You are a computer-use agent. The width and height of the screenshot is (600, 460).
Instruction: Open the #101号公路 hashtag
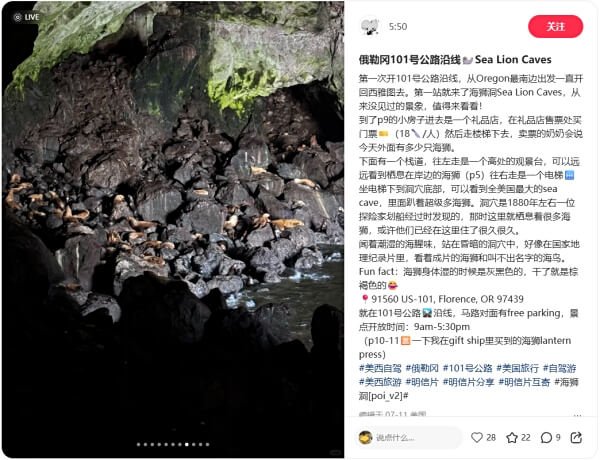pyautogui.click(x=467, y=368)
